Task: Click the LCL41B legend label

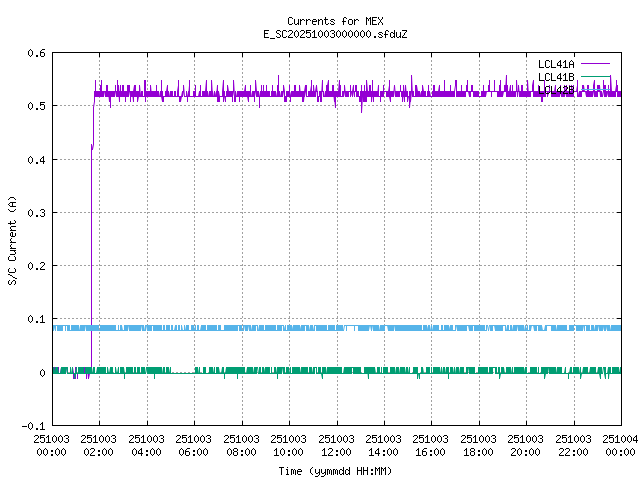Action: click(555, 77)
